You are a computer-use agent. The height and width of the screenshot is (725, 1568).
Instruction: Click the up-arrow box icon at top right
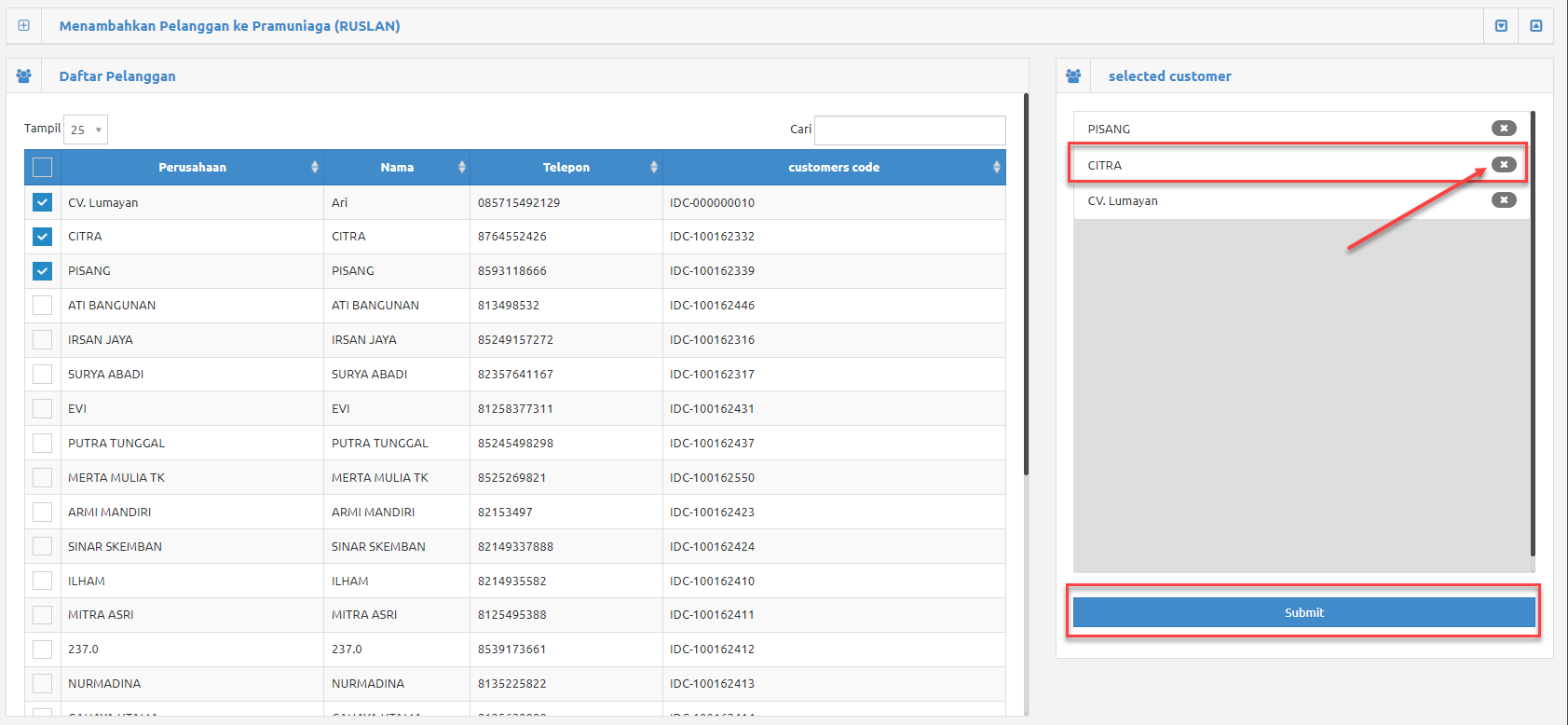(x=1536, y=26)
